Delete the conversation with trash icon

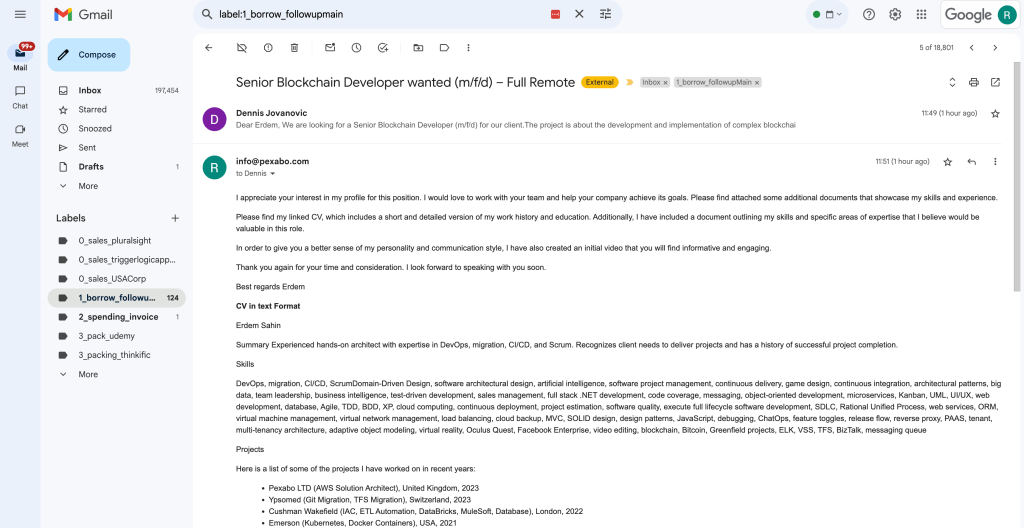295,48
